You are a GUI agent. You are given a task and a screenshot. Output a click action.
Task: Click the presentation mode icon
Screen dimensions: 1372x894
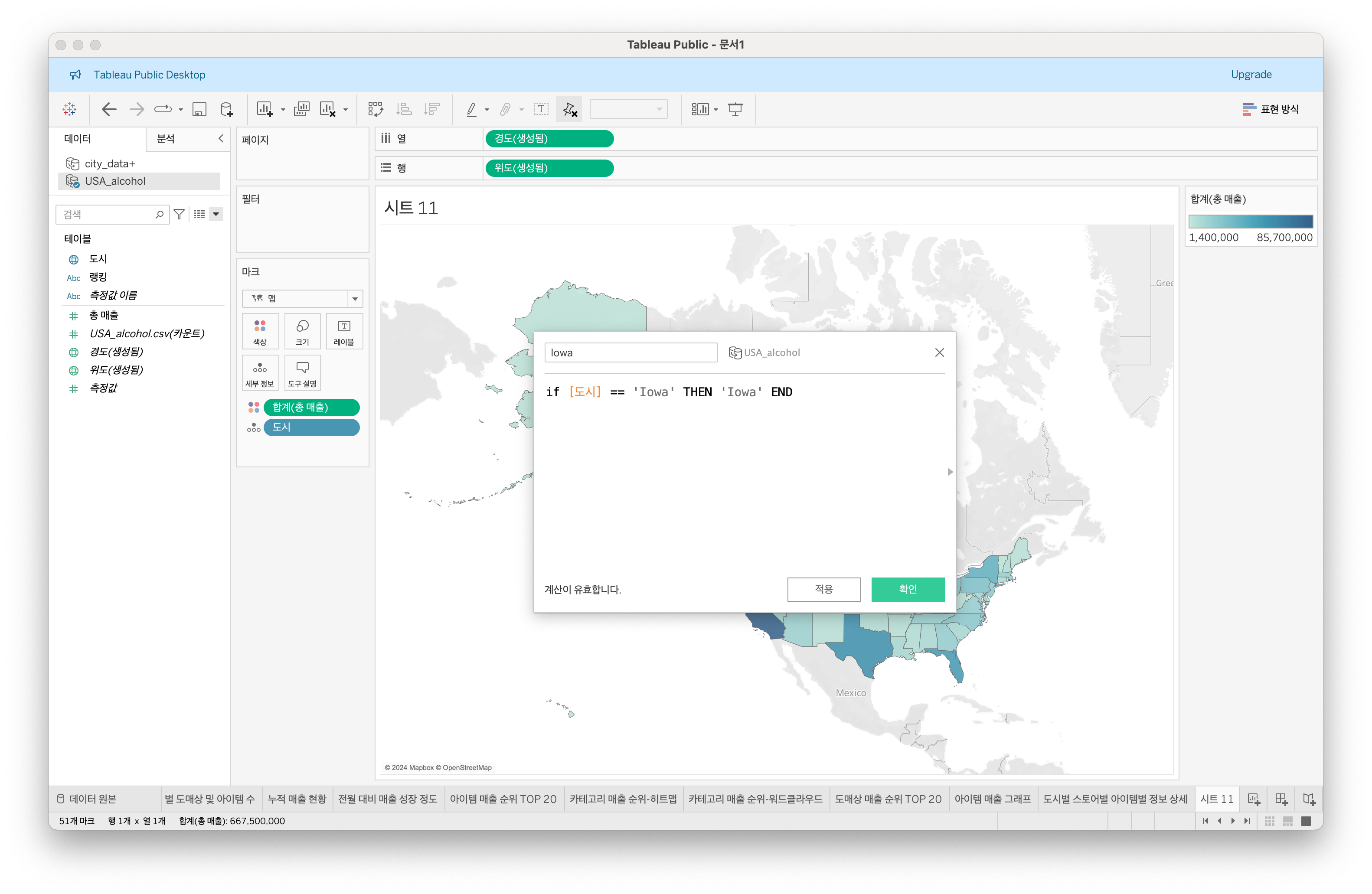tap(735, 109)
